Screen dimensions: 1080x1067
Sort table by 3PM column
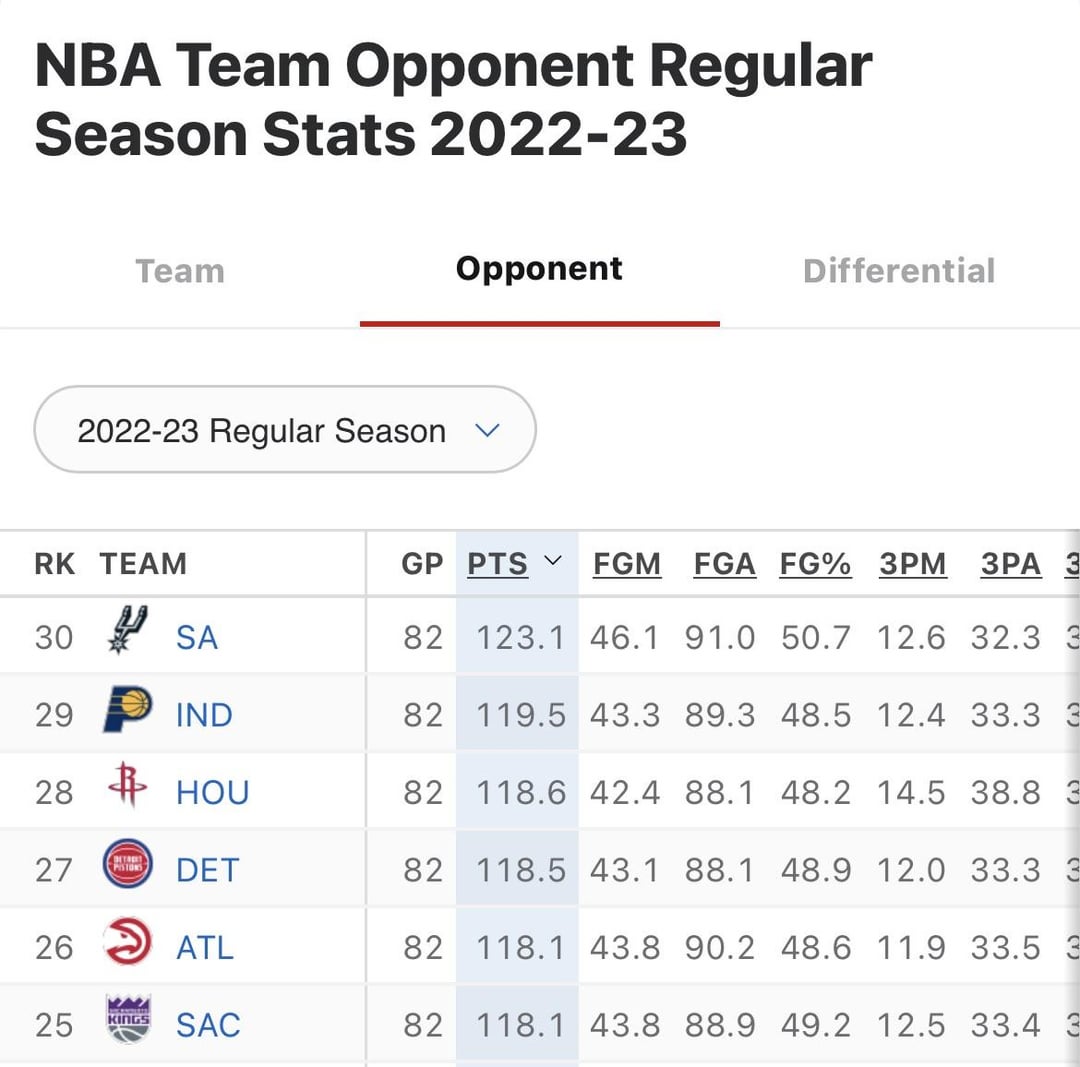(912, 564)
